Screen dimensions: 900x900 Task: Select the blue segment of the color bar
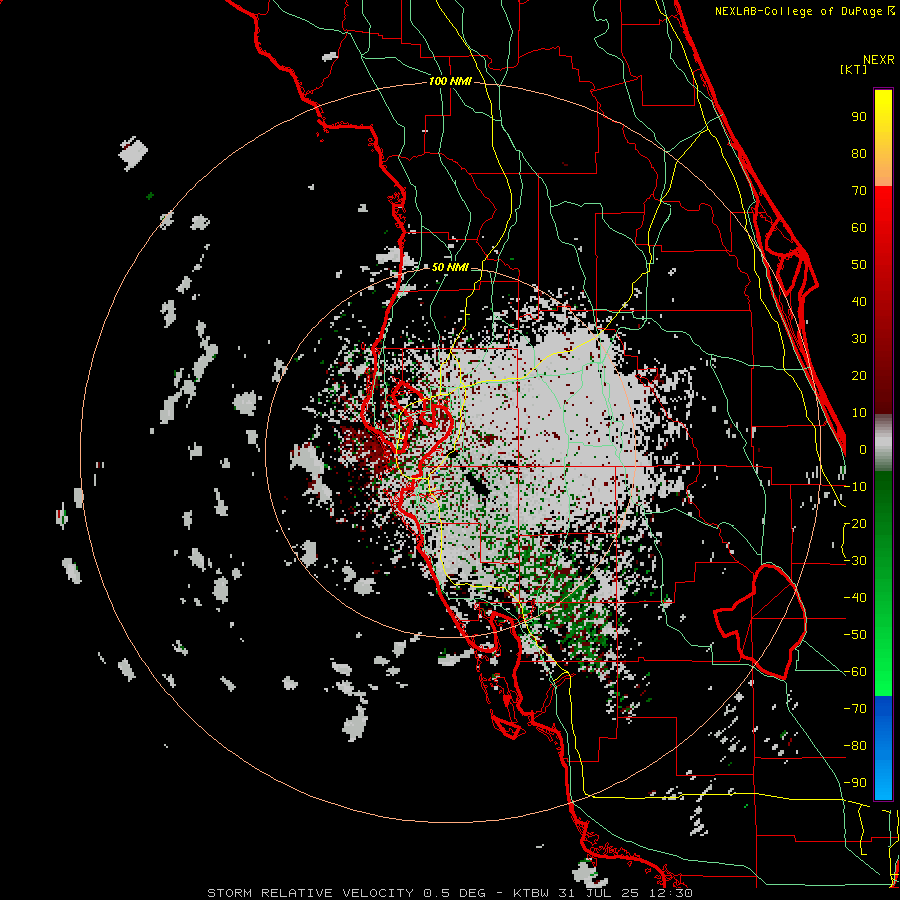click(883, 748)
